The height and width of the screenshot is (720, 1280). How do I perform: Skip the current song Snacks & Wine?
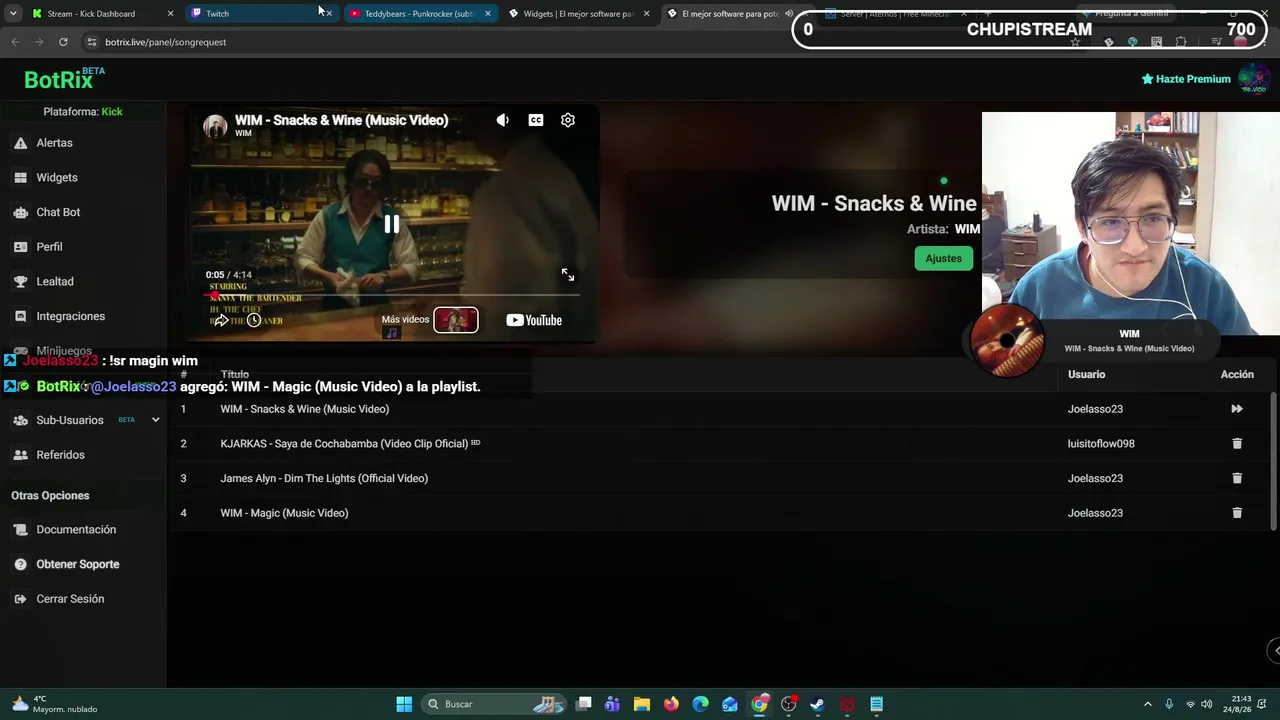coord(1237,409)
